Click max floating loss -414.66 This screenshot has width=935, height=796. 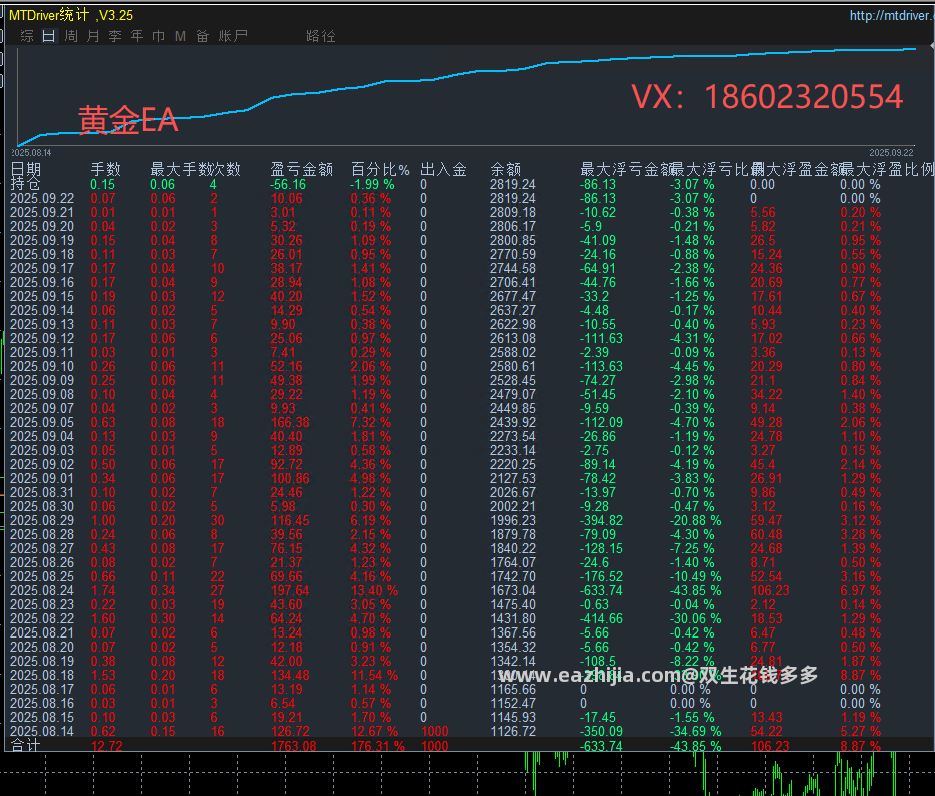click(x=601, y=619)
